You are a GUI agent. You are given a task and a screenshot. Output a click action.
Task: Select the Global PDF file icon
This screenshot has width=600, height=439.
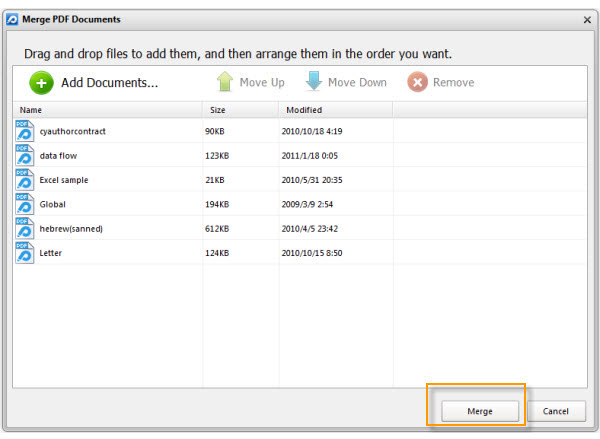(24, 204)
